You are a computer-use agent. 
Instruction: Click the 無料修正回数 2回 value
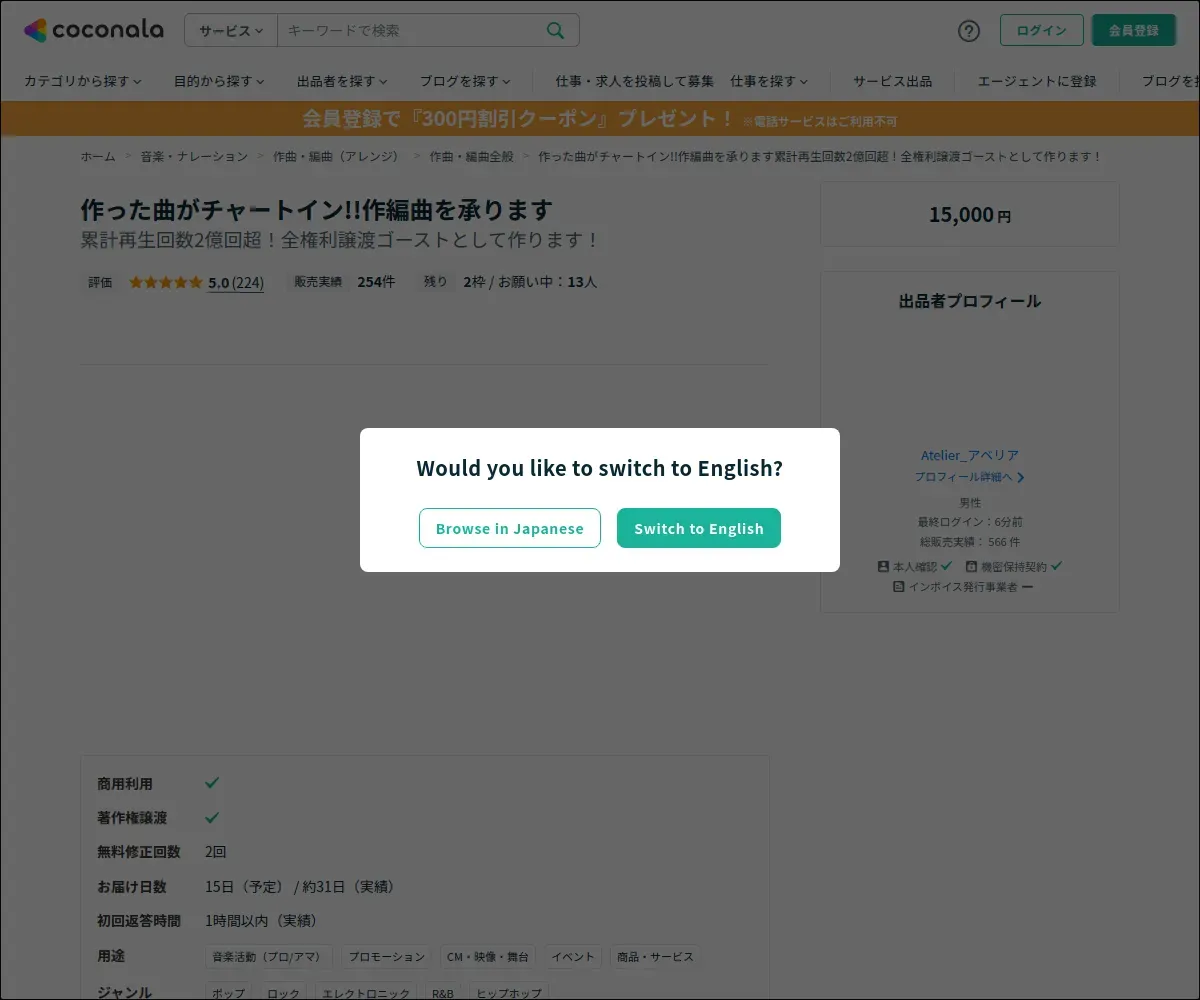pyautogui.click(x=216, y=852)
